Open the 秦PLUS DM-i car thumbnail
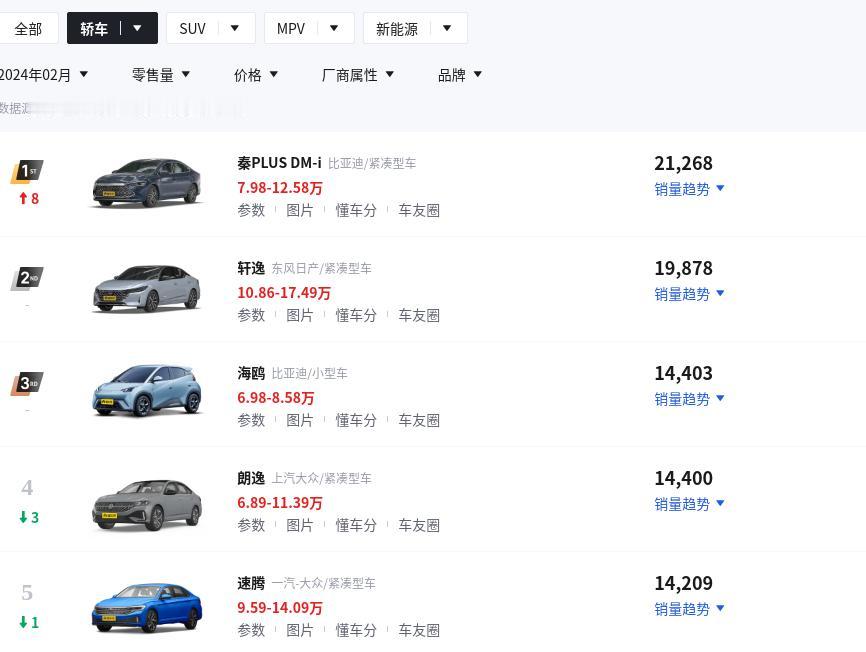This screenshot has width=866, height=652. (x=146, y=183)
